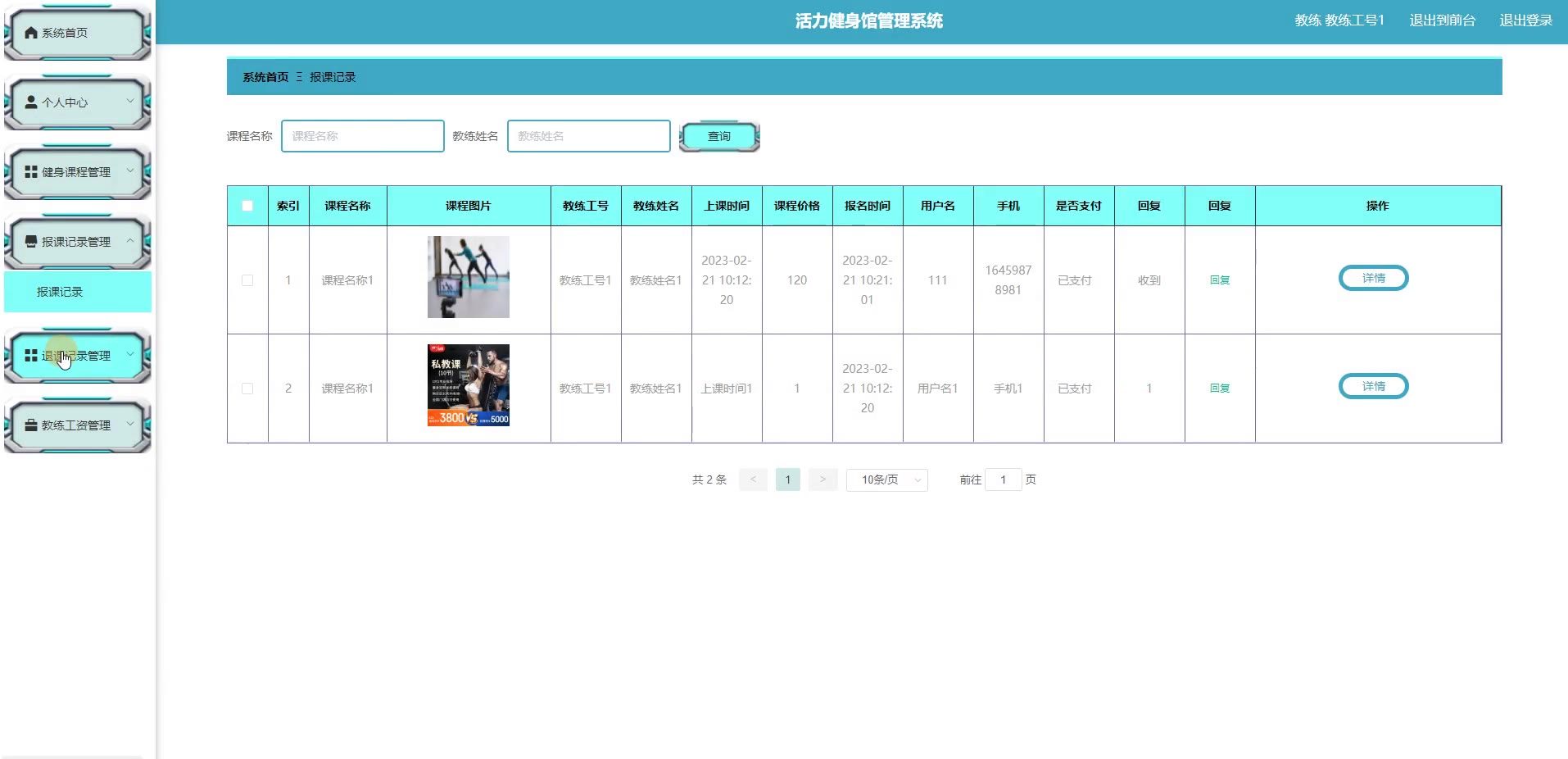Click the person icon beside 个人中心
Image resolution: width=1568 pixels, height=759 pixels.
[x=31, y=102]
